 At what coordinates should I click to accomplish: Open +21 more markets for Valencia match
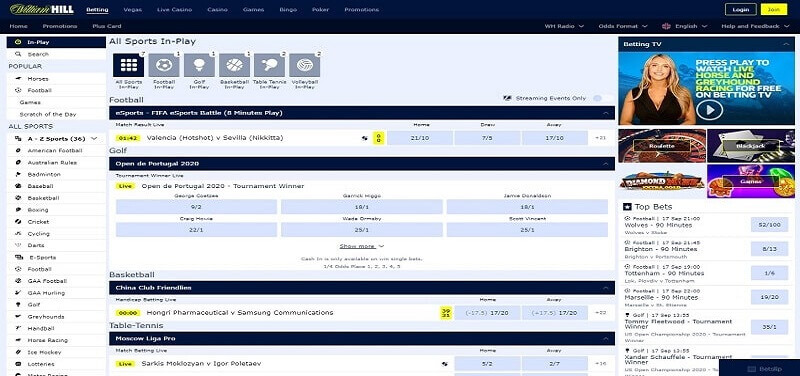601,138
